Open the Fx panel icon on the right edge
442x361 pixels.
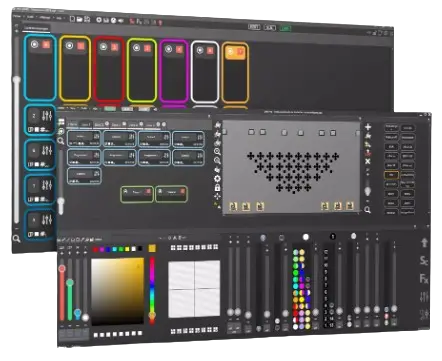click(x=424, y=278)
